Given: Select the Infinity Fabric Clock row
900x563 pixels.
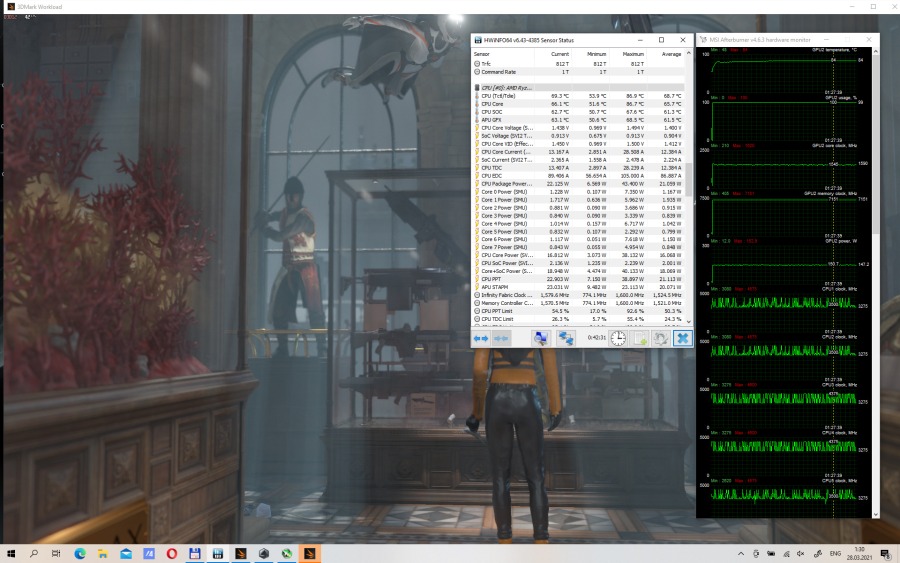Looking at the screenshot, I should coord(578,295).
